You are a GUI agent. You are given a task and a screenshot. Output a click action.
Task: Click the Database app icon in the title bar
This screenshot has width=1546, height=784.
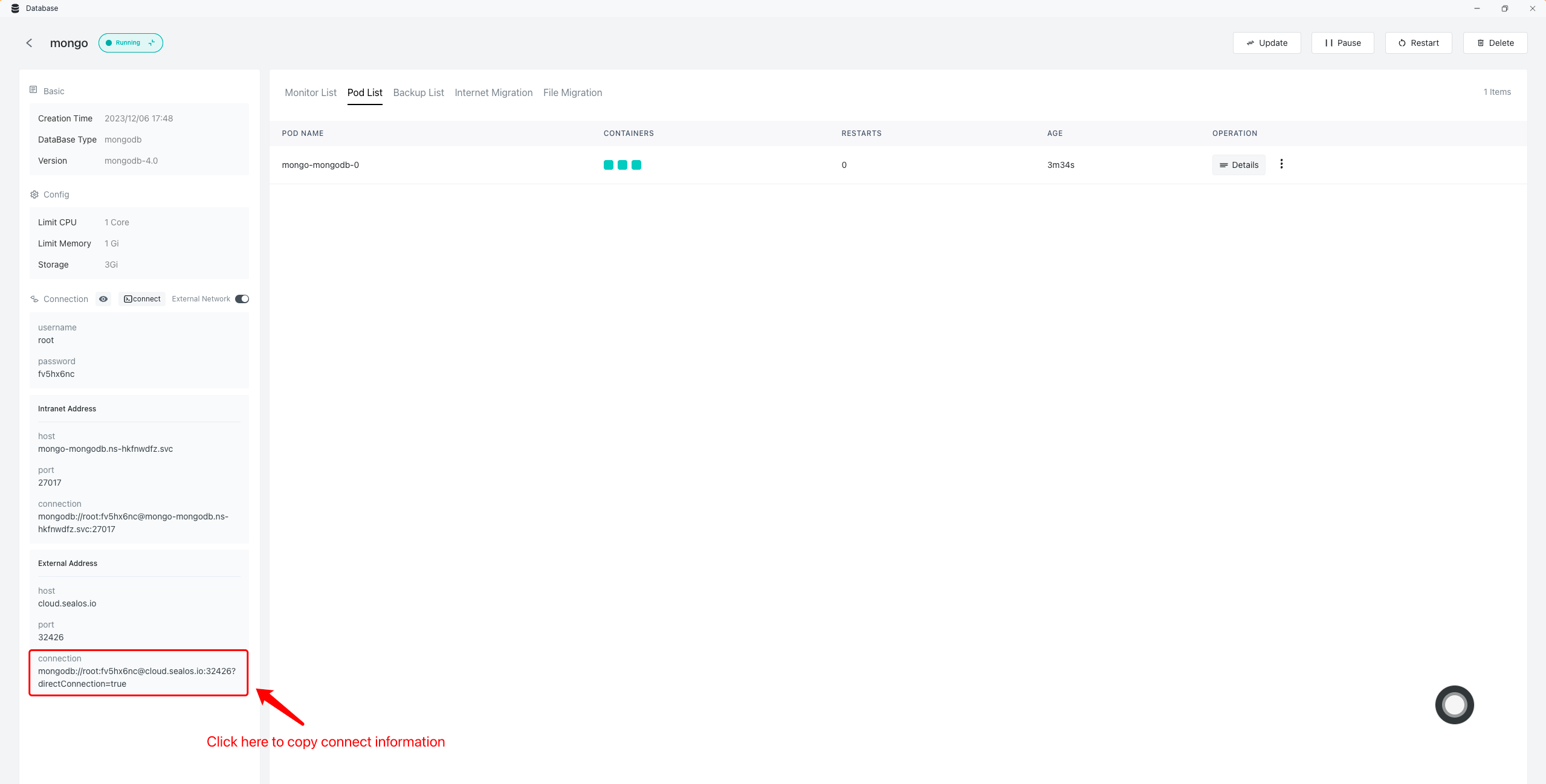[15, 8]
